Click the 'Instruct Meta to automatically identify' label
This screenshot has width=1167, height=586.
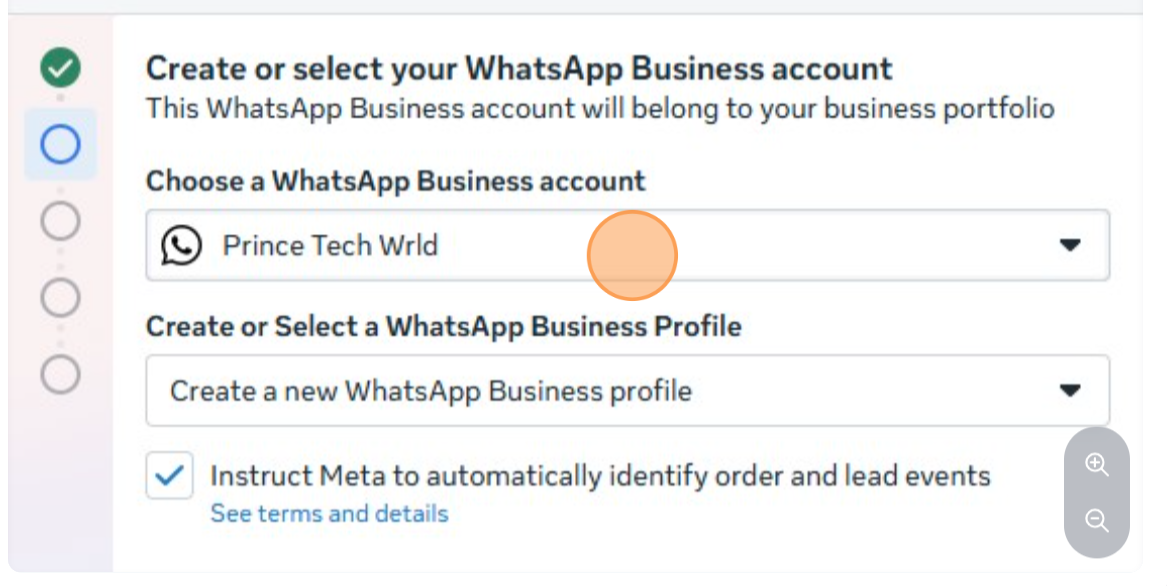coord(599,476)
